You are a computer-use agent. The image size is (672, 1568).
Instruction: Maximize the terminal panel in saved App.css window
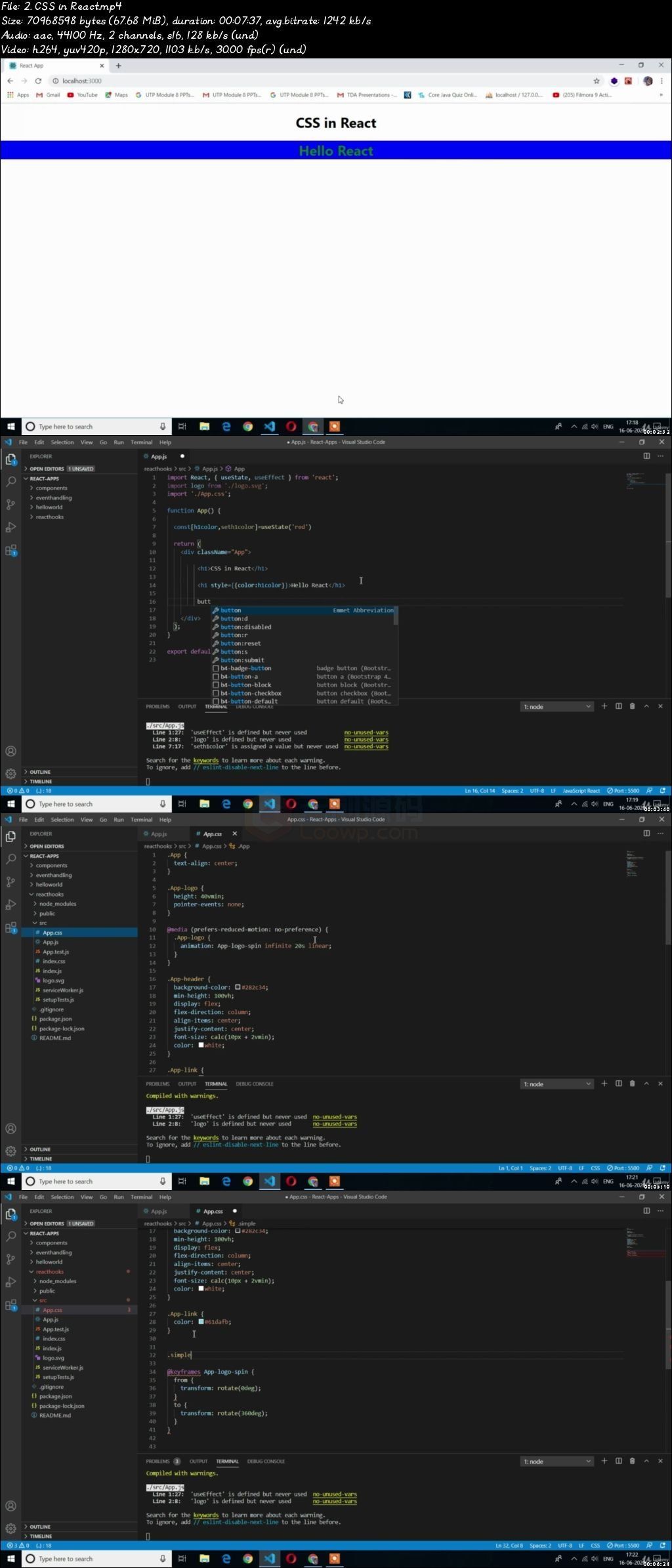[x=646, y=1084]
